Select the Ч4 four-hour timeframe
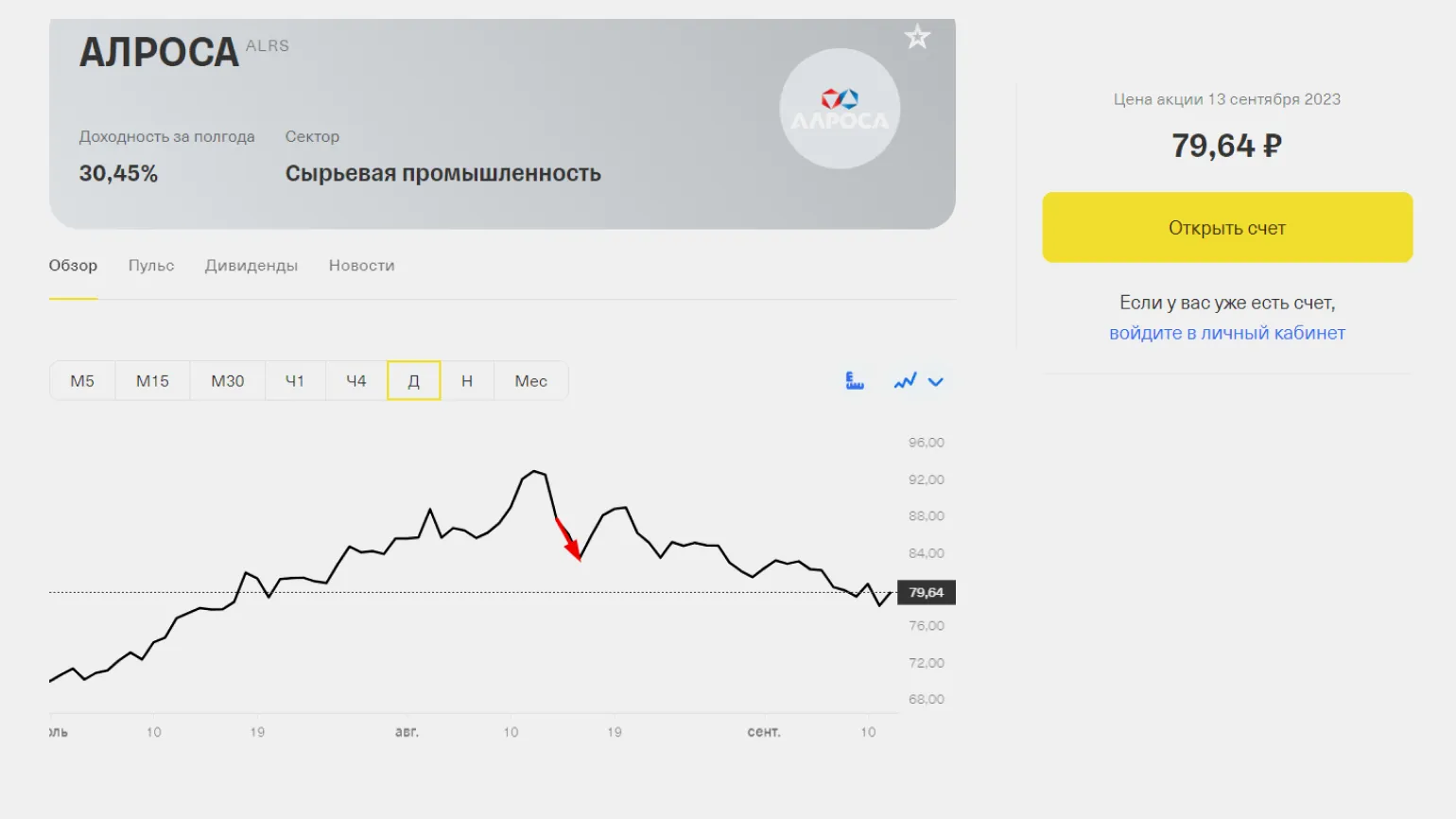The height and width of the screenshot is (819, 1456). point(355,381)
